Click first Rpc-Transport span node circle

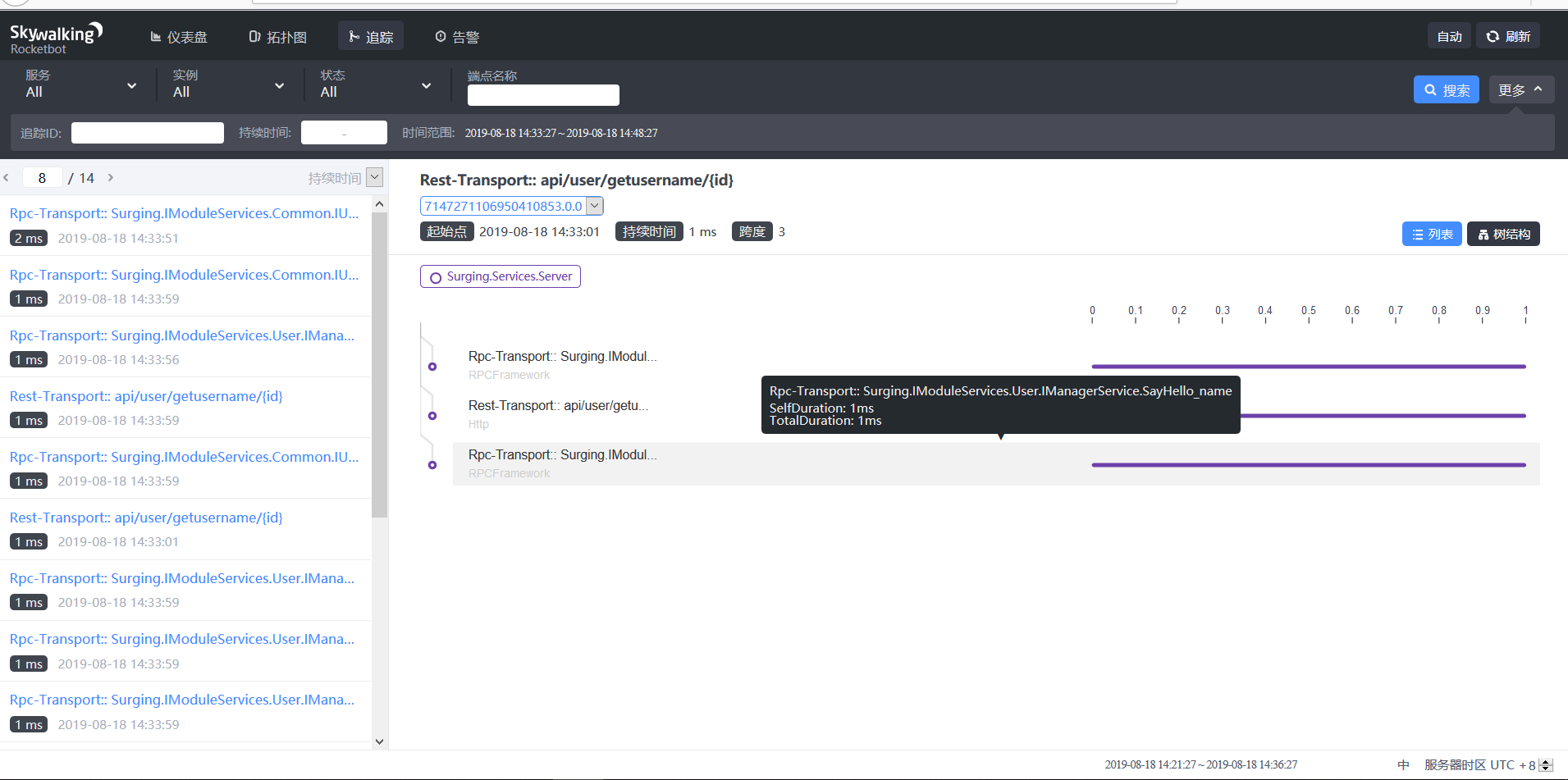coord(432,367)
